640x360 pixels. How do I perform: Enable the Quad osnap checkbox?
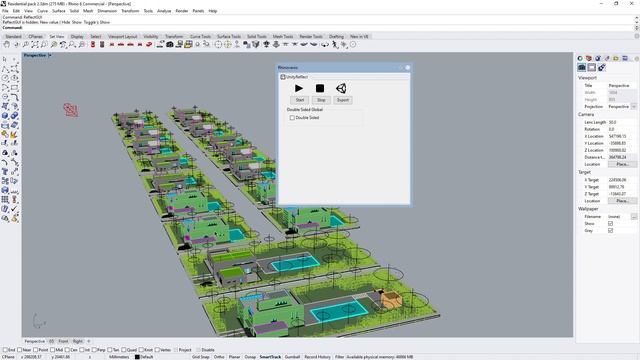(124, 350)
